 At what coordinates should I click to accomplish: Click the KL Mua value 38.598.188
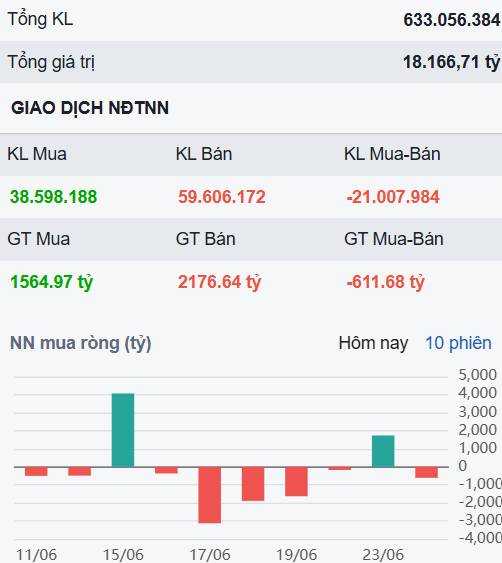pyautogui.click(x=54, y=197)
